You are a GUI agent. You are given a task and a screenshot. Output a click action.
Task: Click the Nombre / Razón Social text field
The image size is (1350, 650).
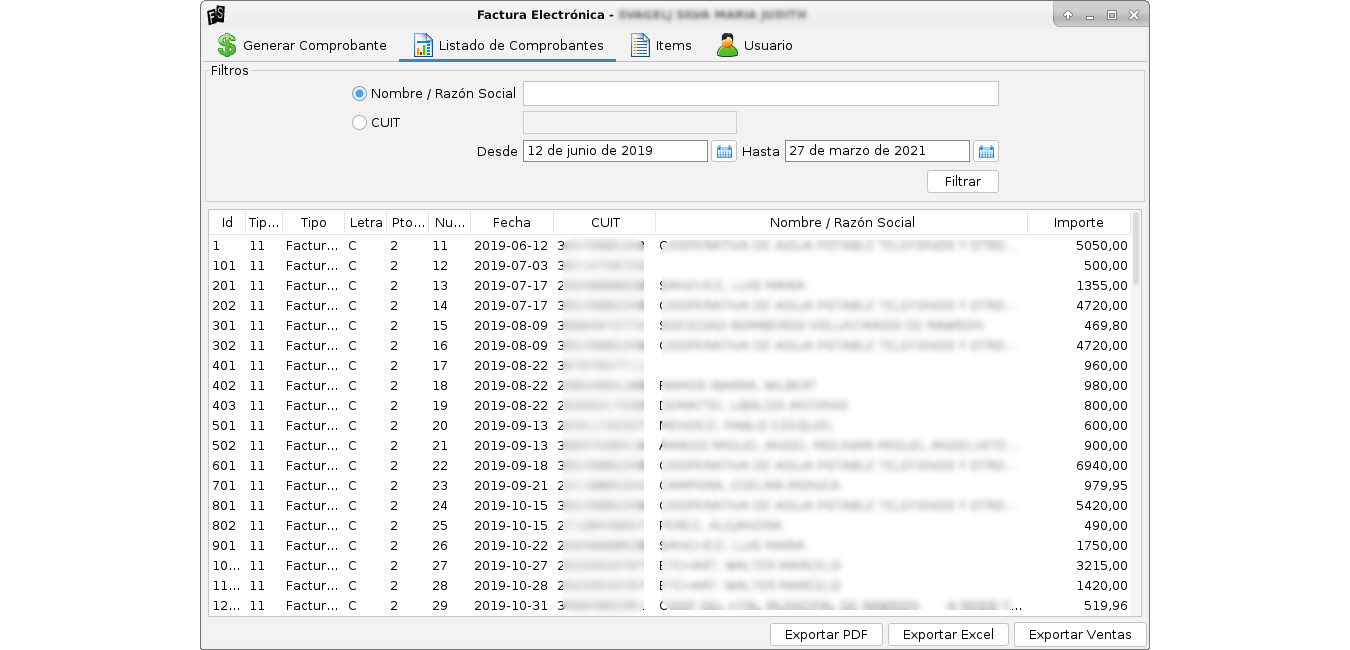(x=760, y=94)
